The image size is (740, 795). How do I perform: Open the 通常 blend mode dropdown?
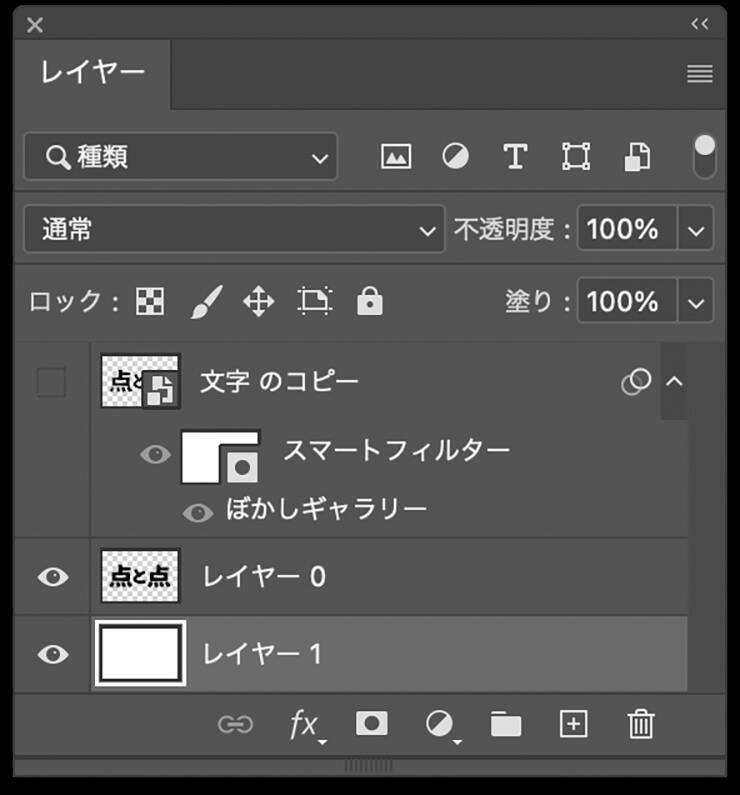233,230
